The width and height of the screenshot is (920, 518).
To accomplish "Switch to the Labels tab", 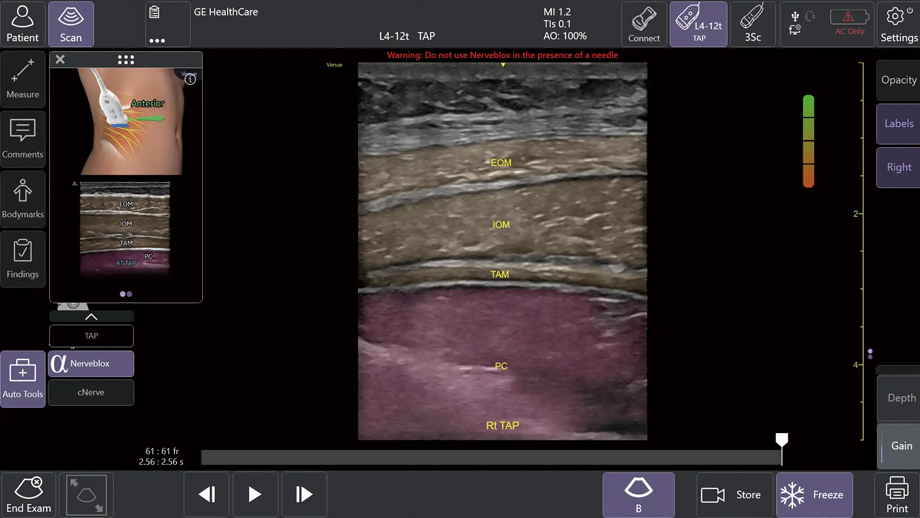I will (898, 124).
